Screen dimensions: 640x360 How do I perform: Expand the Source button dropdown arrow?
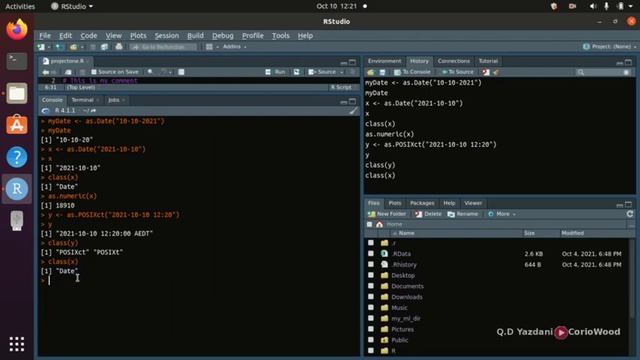[342, 72]
